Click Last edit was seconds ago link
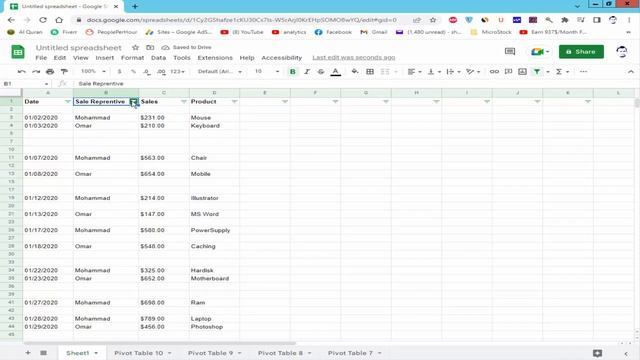 click(x=353, y=58)
